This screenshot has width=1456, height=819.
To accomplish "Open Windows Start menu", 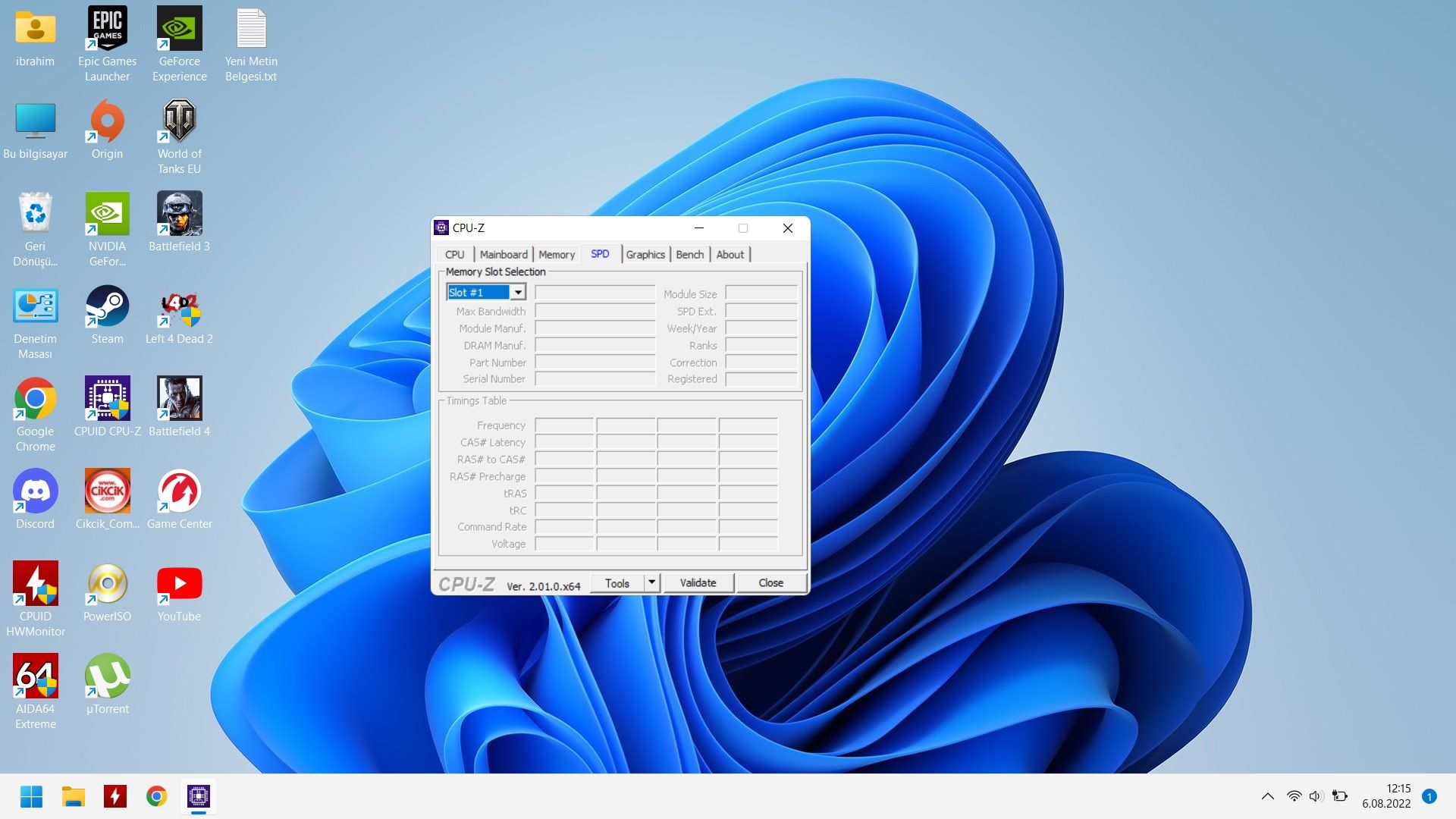I will [31, 796].
